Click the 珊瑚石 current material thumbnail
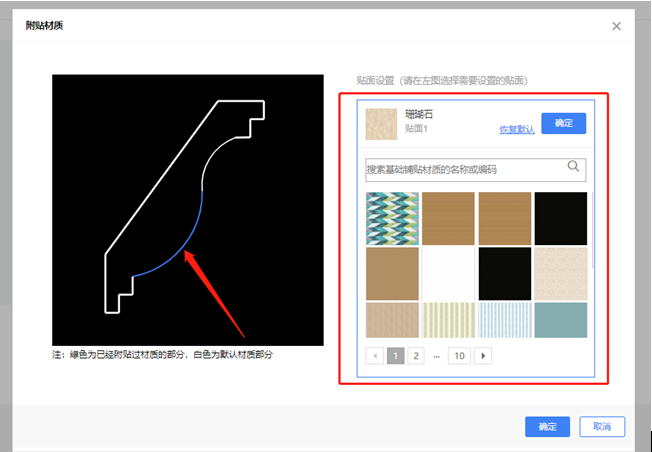Image resolution: width=652 pixels, height=452 pixels. (x=382, y=124)
